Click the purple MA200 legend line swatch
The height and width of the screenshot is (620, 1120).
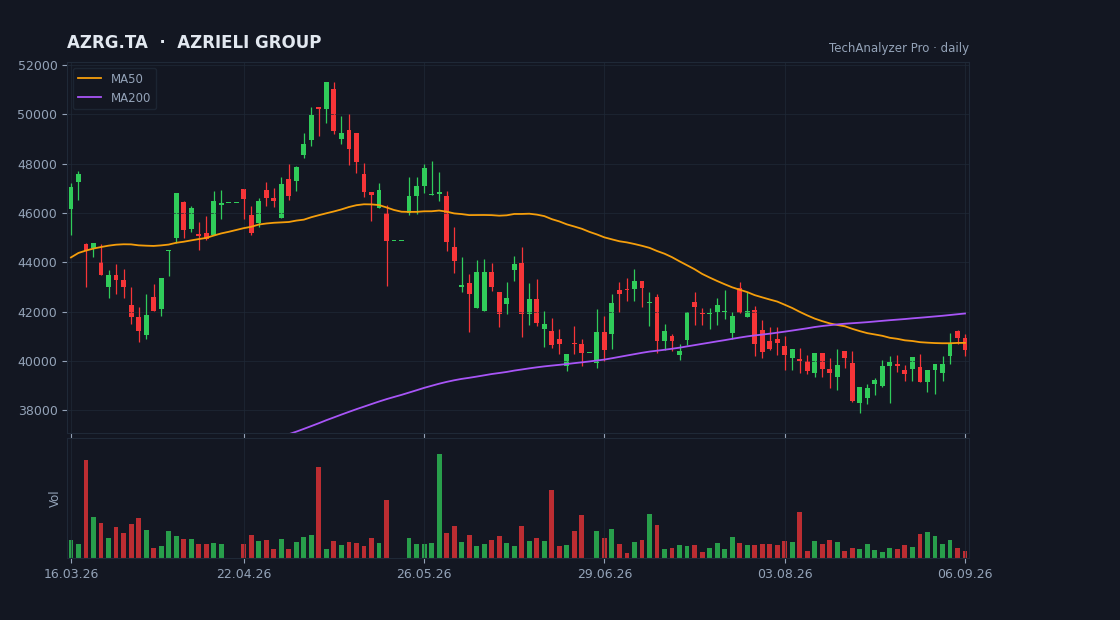pos(89,98)
